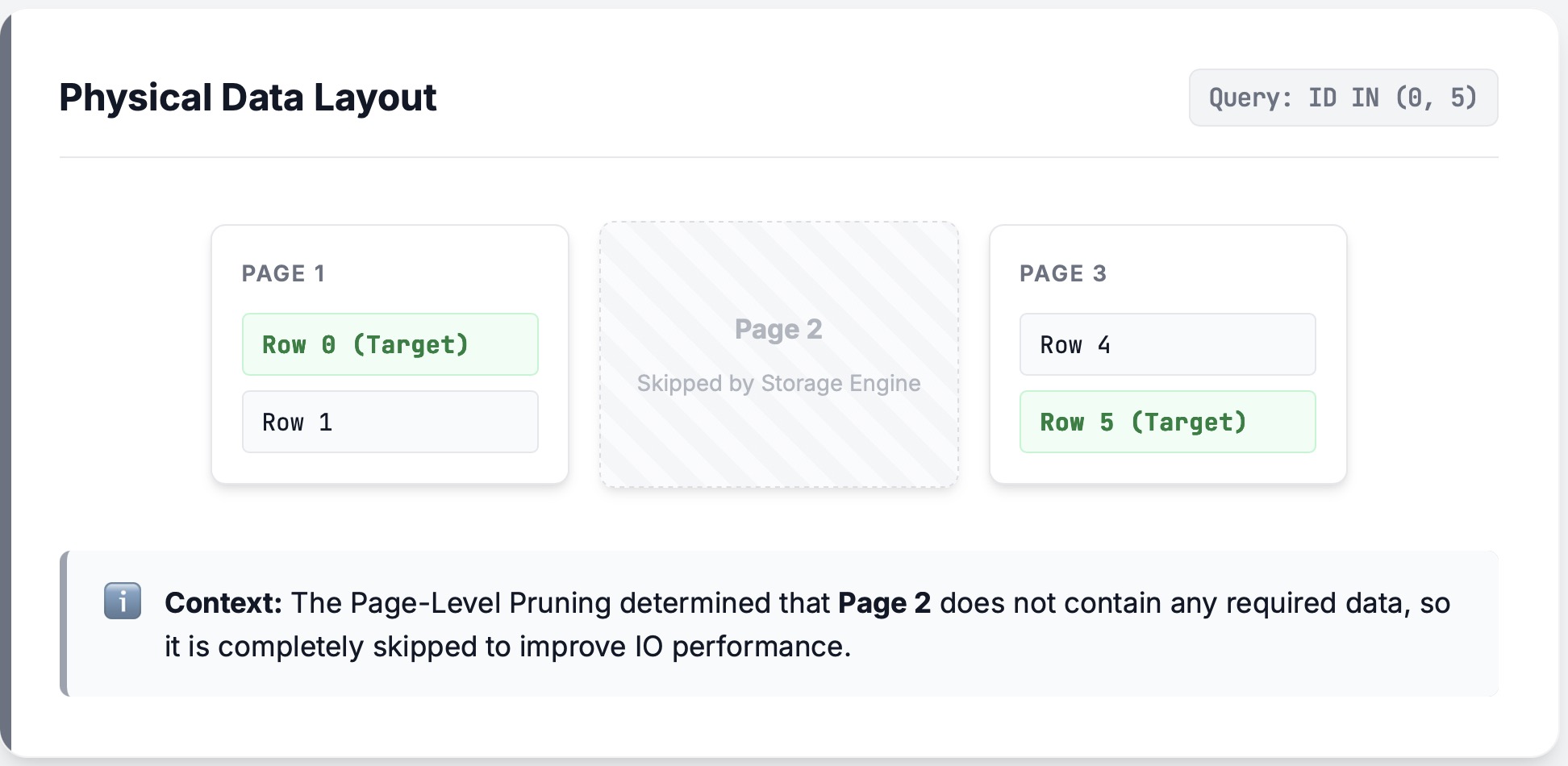
Task: Click the Skipped by Storage Engine text
Action: point(778,383)
